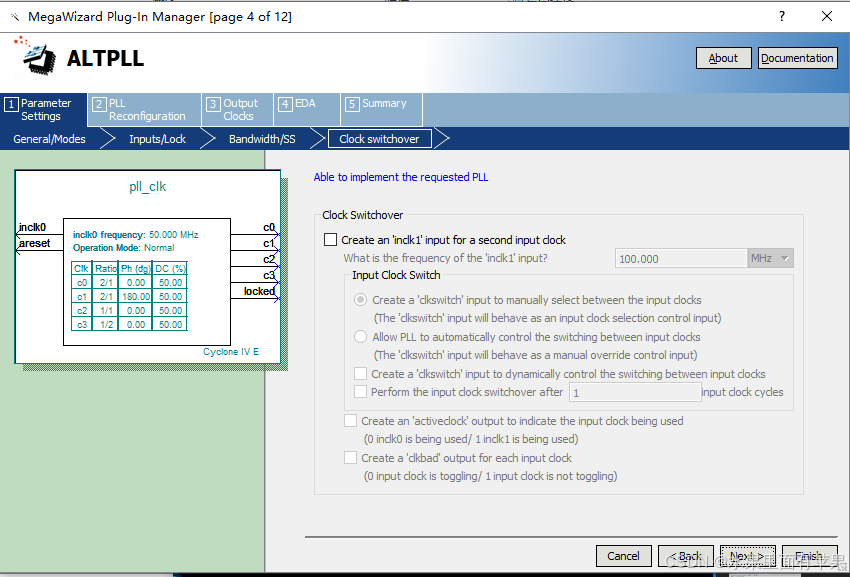Click 'Able to implement the requested PLL' text
The height and width of the screenshot is (577, 850).
pyautogui.click(x=401, y=177)
